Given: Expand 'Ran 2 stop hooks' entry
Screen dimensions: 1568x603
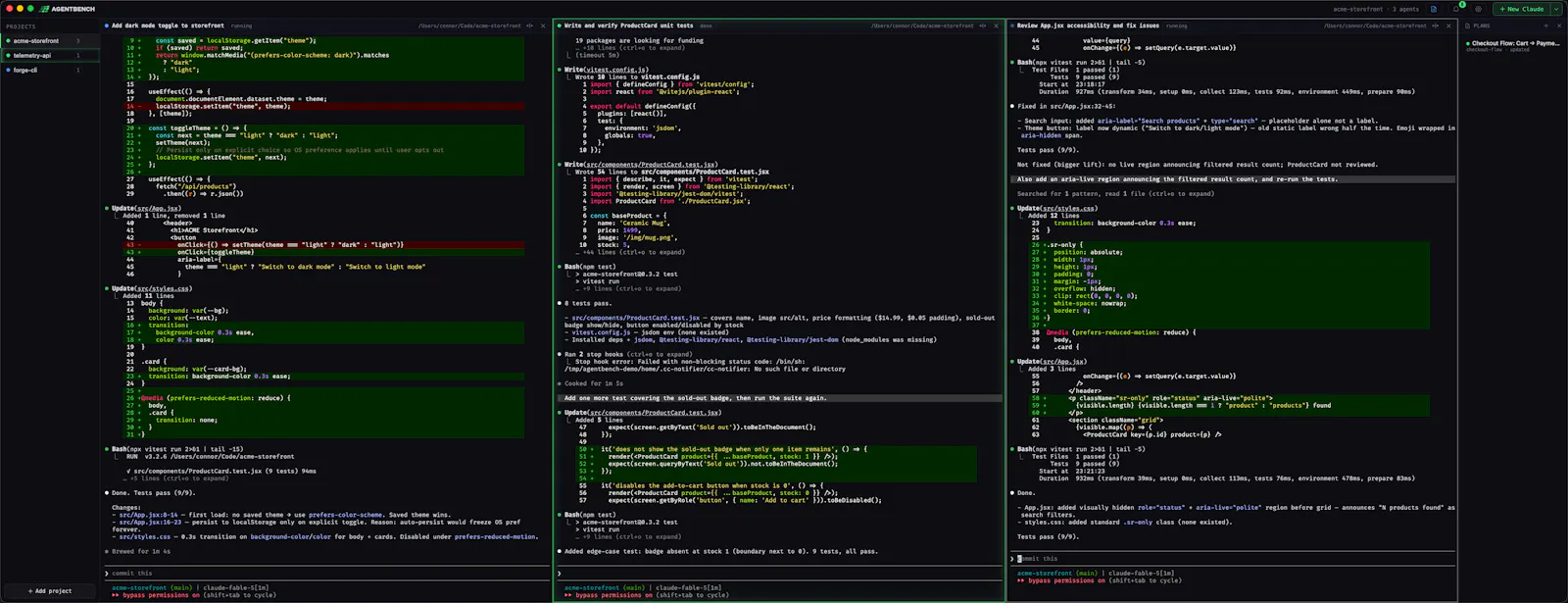Looking at the screenshot, I should tap(628, 354).
